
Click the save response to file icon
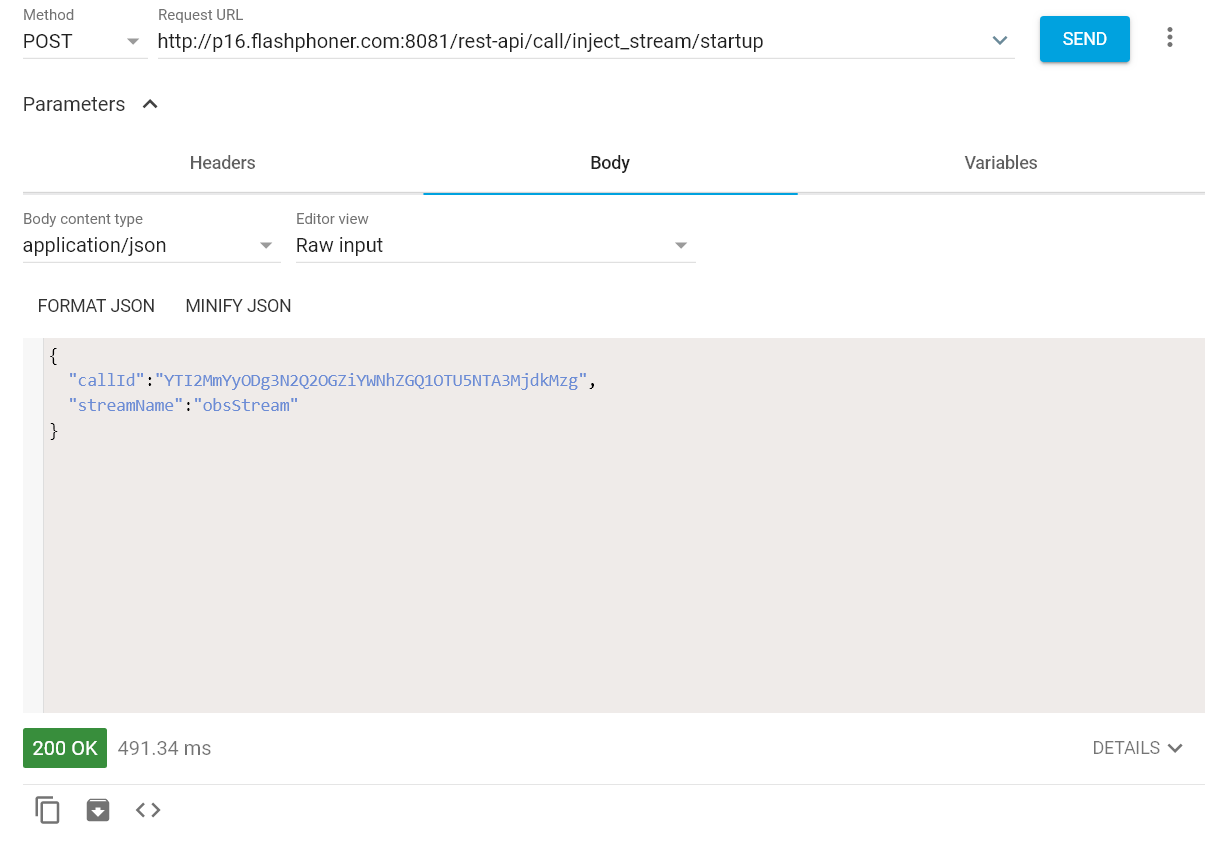[x=98, y=810]
